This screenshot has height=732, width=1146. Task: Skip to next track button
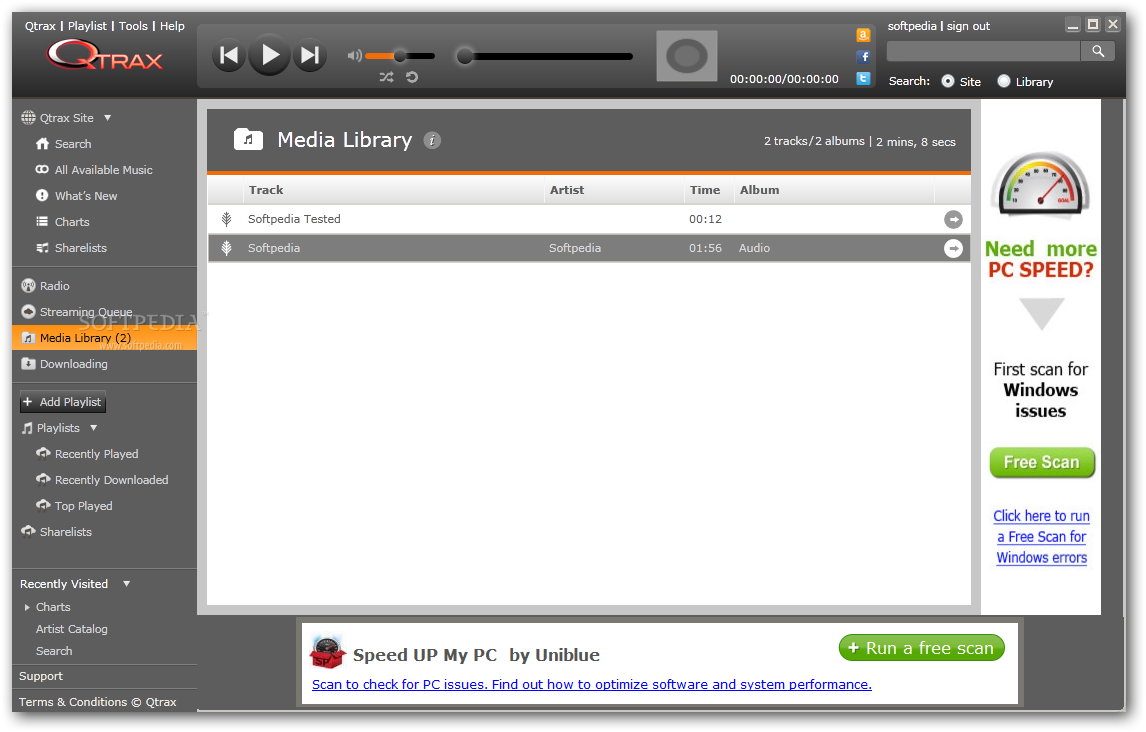(310, 56)
